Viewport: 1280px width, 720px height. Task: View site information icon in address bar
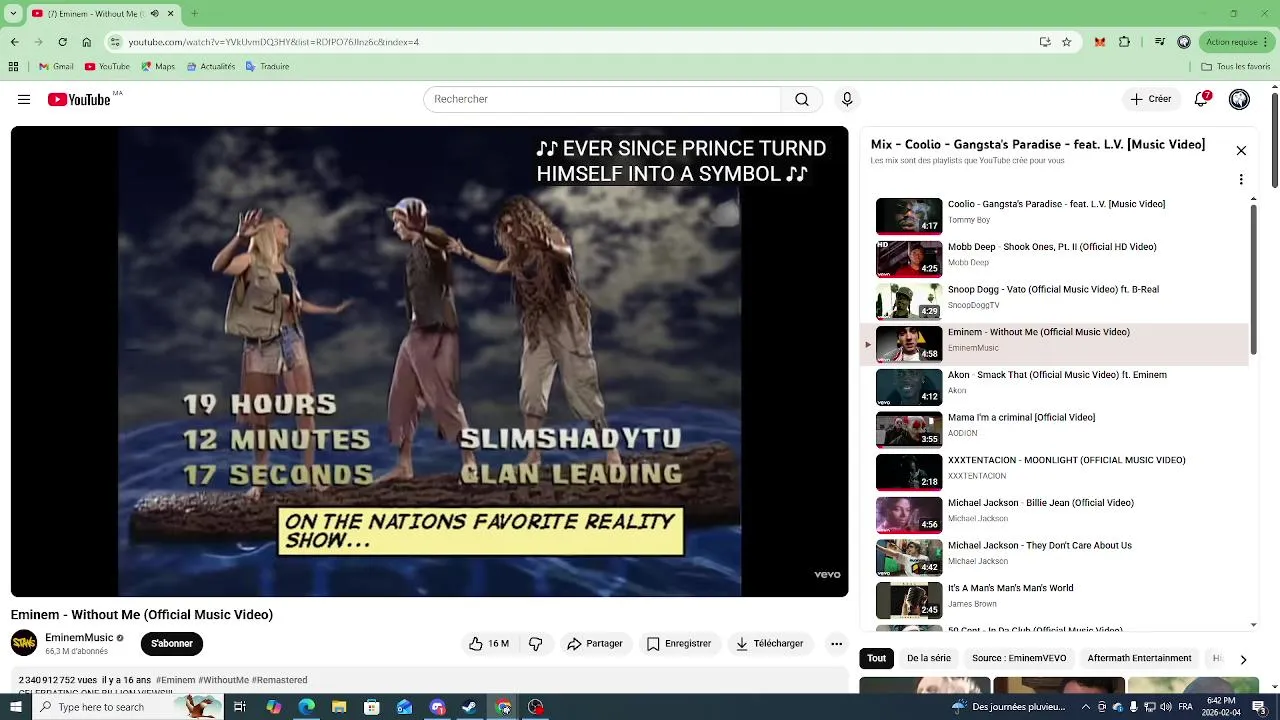tap(116, 42)
